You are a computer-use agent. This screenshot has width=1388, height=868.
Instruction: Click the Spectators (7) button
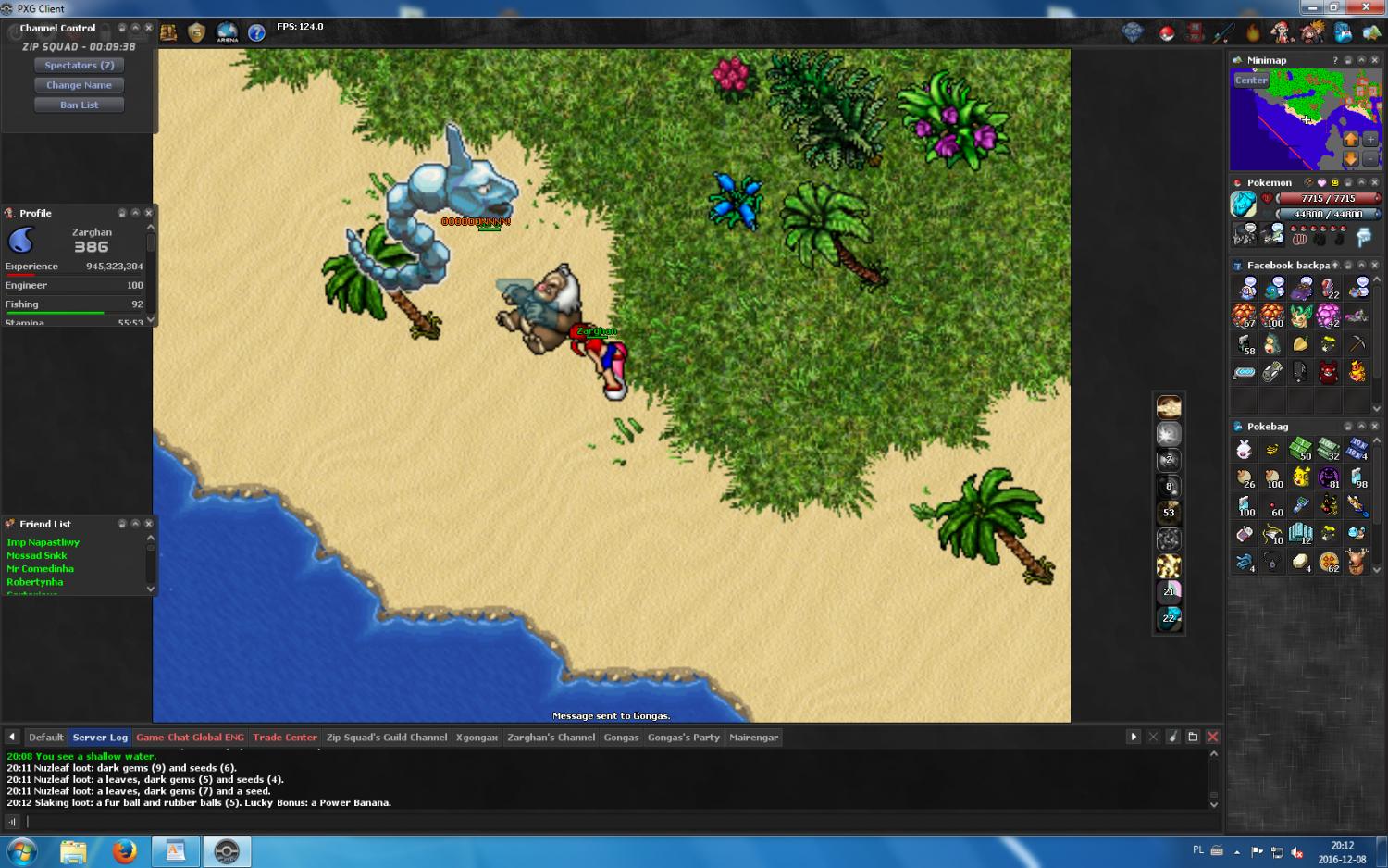(x=80, y=66)
